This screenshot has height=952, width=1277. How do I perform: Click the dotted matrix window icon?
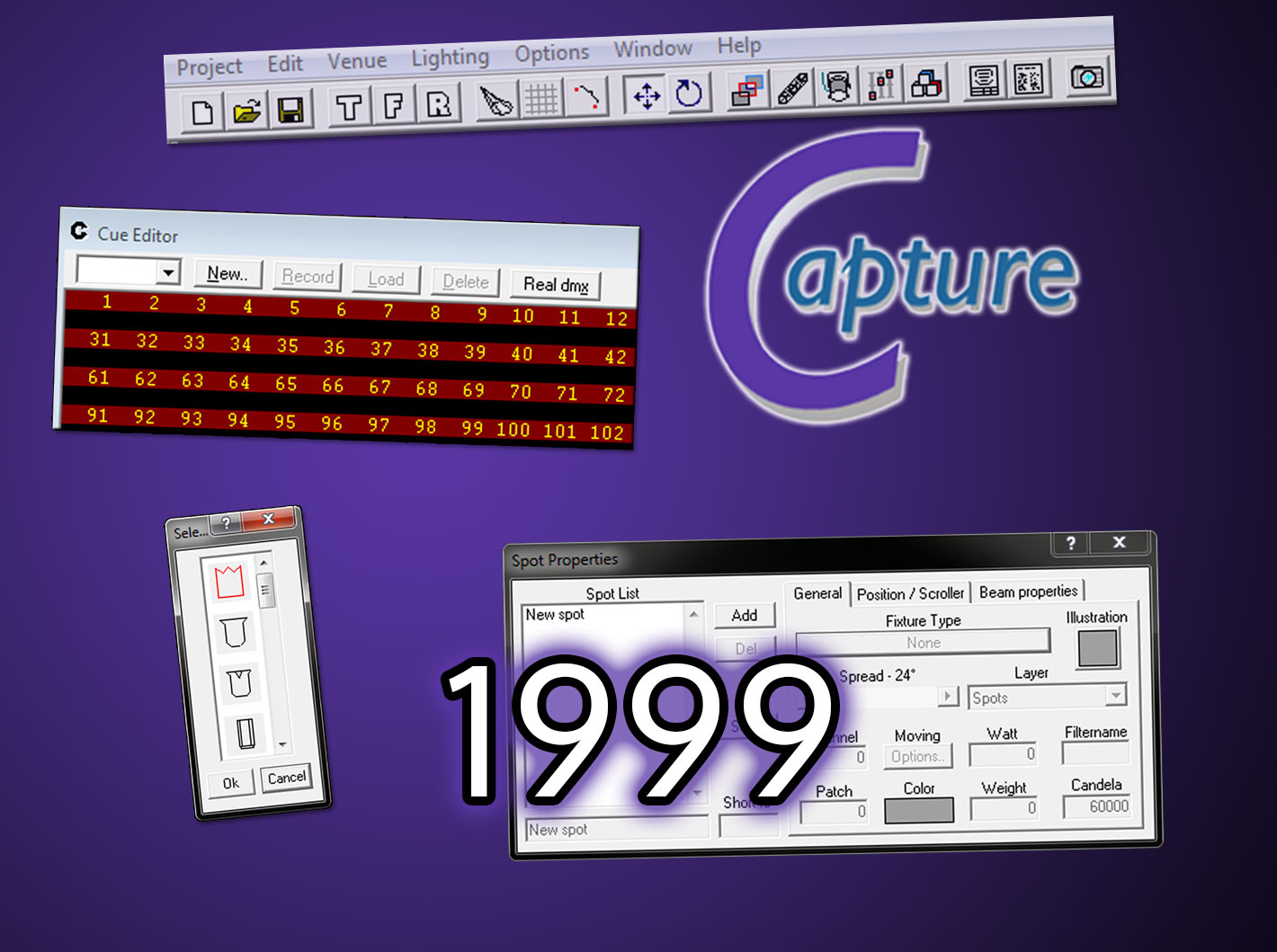(1030, 80)
